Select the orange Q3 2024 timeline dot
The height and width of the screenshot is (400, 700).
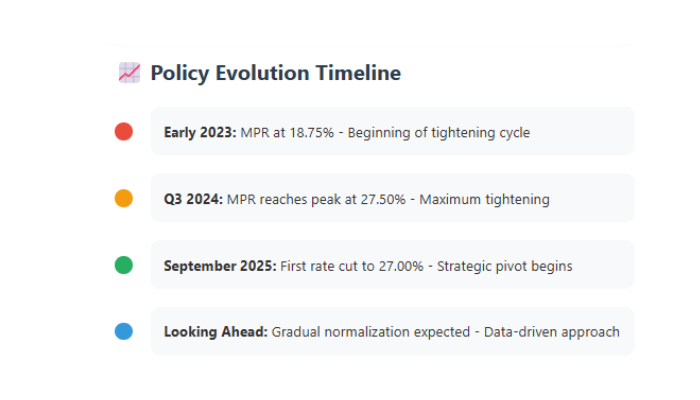tap(124, 198)
